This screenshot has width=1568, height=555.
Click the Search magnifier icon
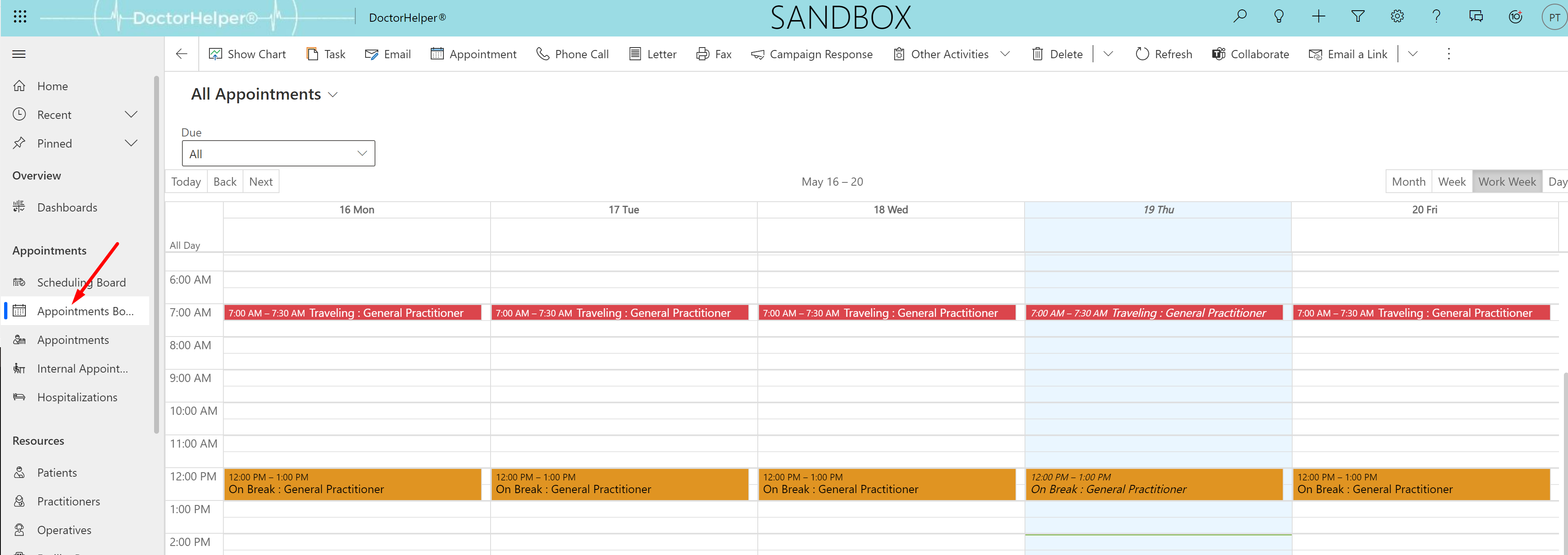pos(1240,17)
